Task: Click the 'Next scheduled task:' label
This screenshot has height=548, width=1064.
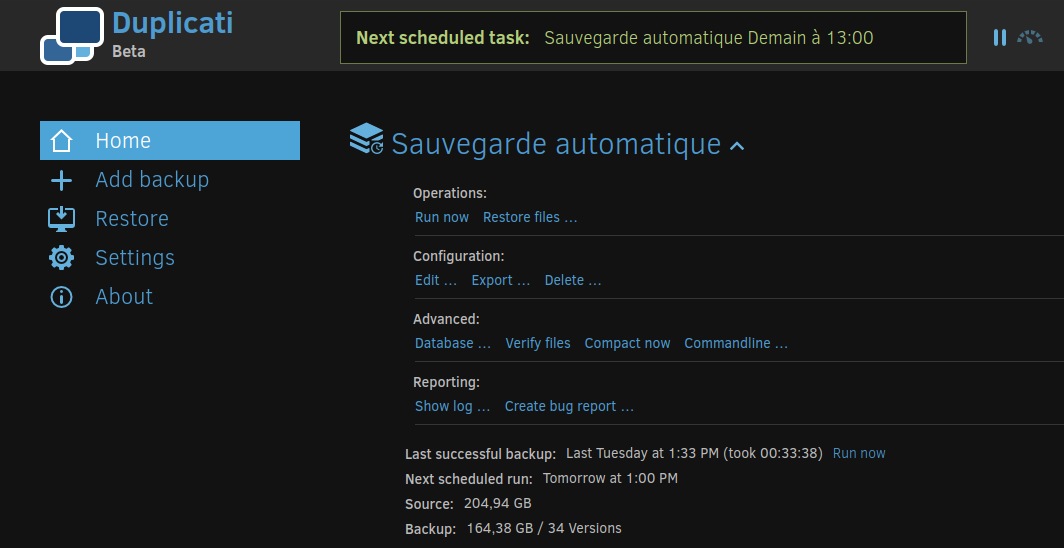Action: click(442, 38)
